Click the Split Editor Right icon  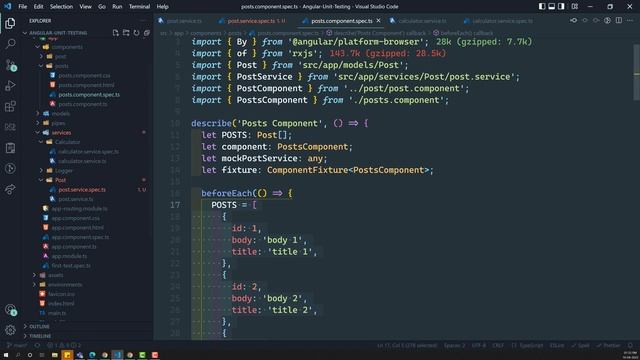point(619,20)
